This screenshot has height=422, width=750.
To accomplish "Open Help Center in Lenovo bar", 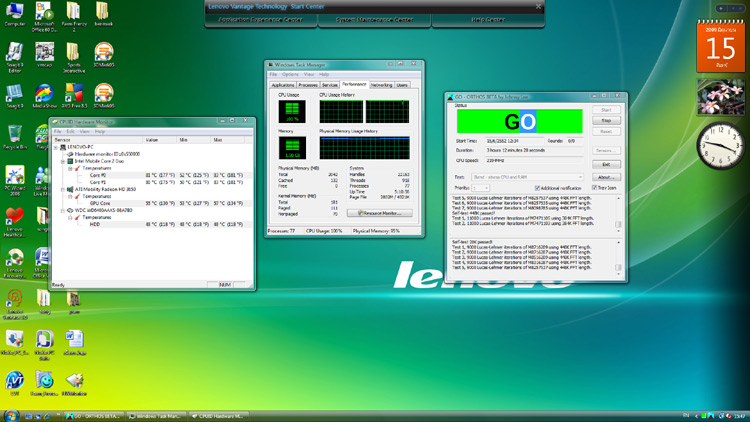I will (488, 20).
